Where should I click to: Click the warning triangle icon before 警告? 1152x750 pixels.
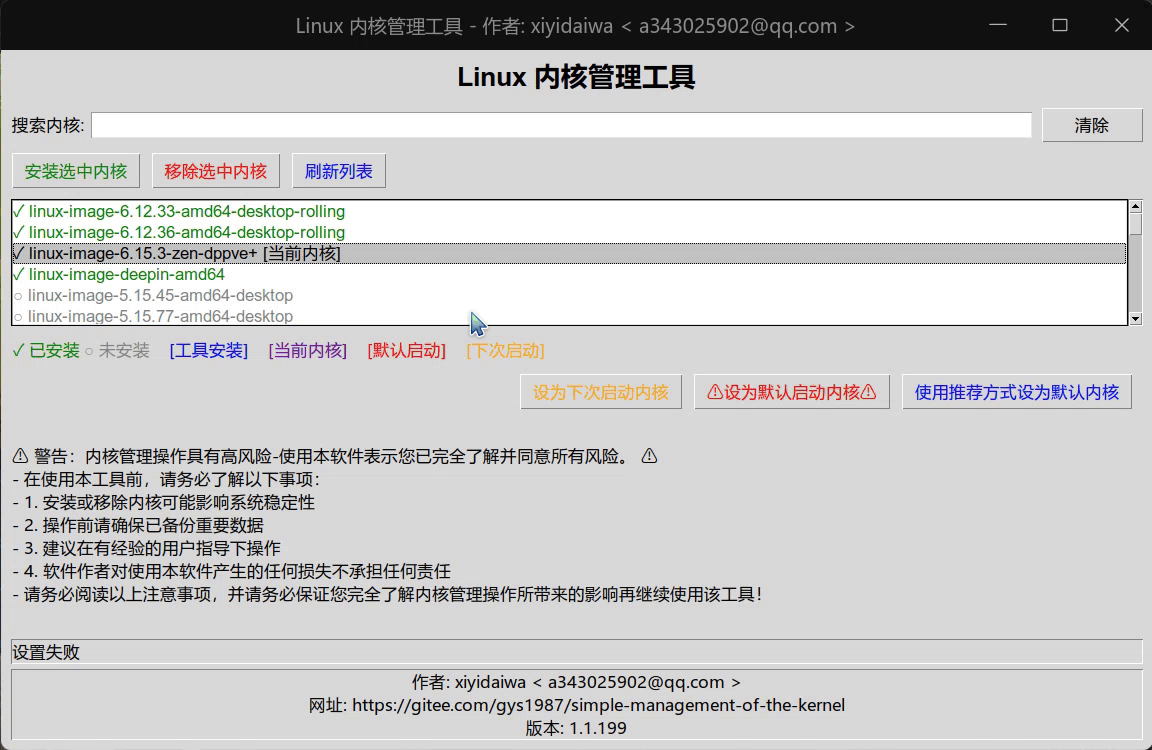point(21,456)
